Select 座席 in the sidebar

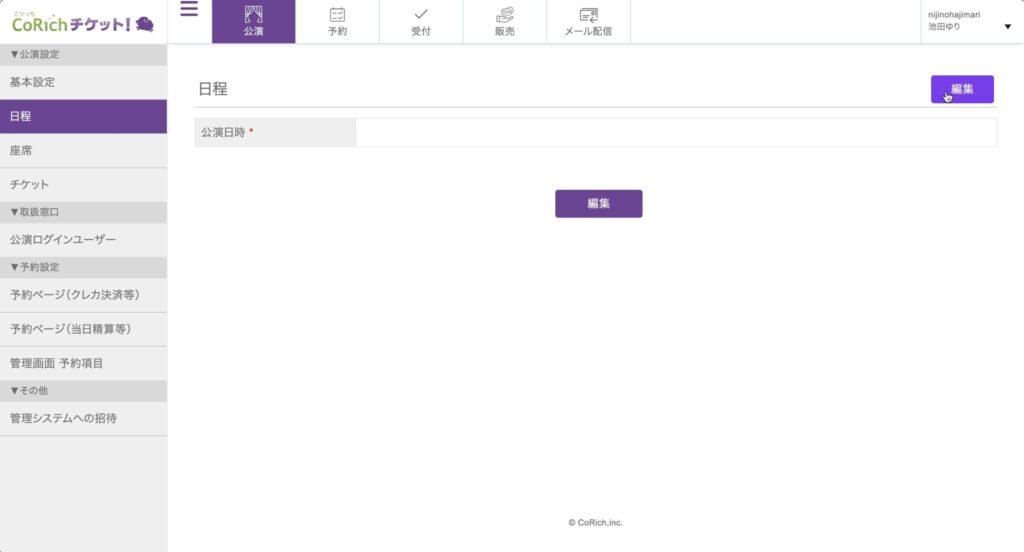(x=22, y=150)
